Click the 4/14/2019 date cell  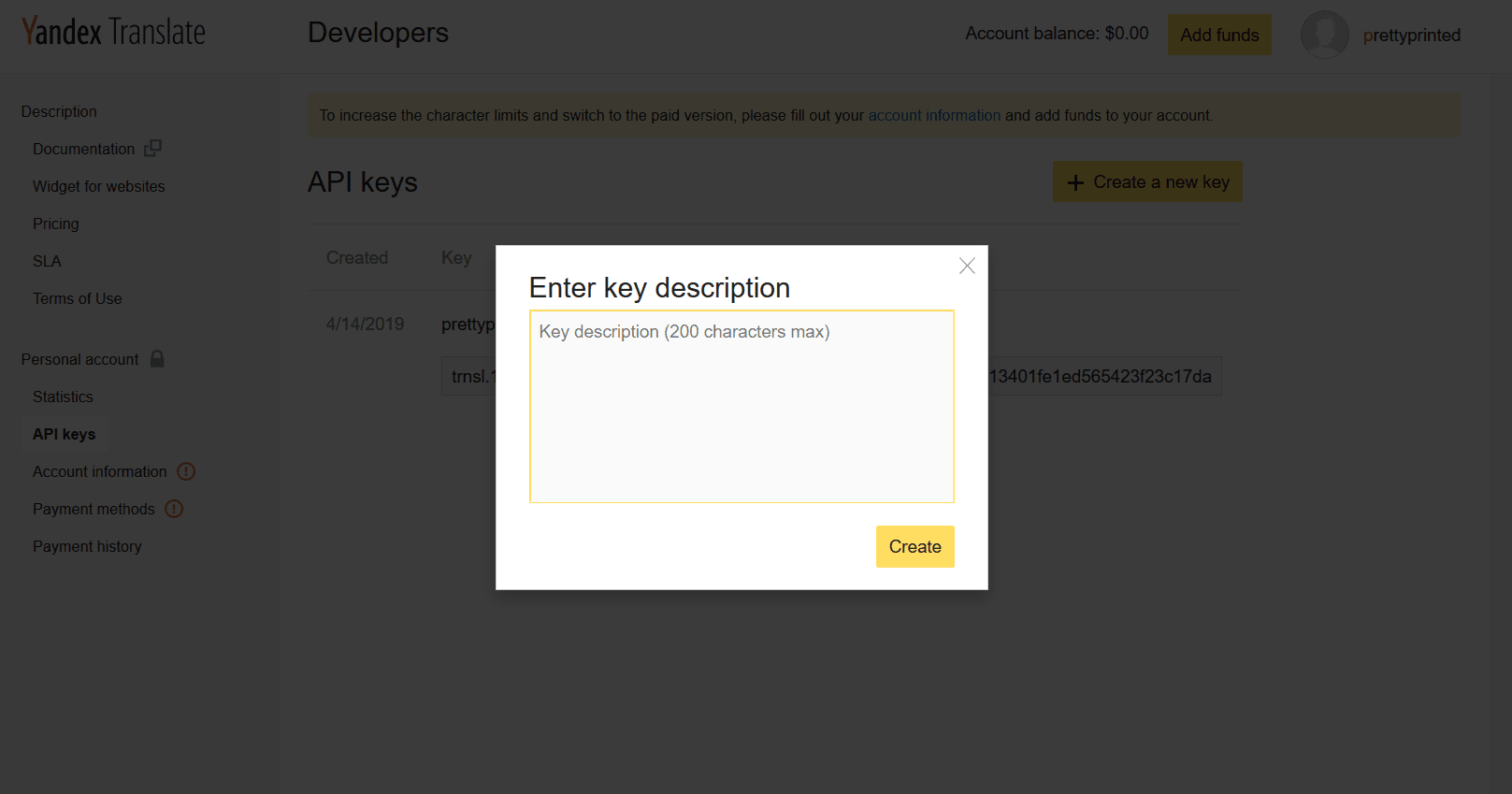[365, 324]
